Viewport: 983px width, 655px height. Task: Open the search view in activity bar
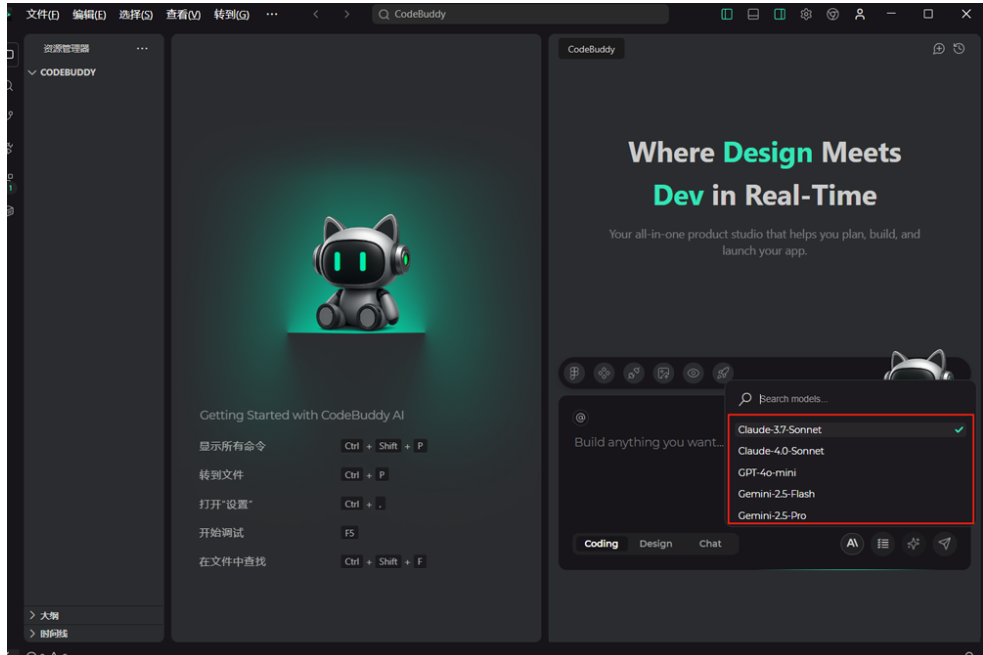tap(10, 86)
